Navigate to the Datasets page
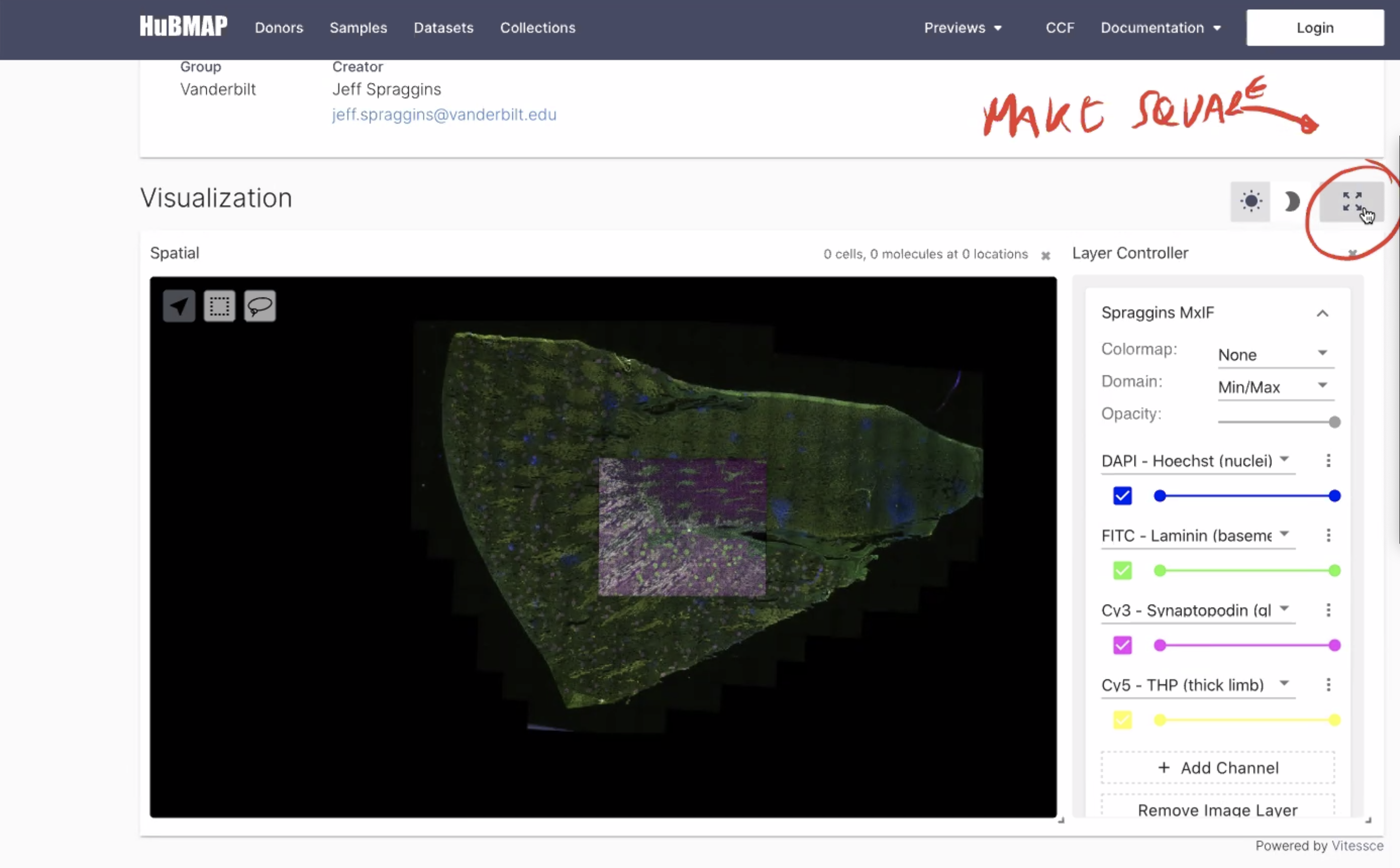Screen dimensions: 1400x868 point(443,27)
